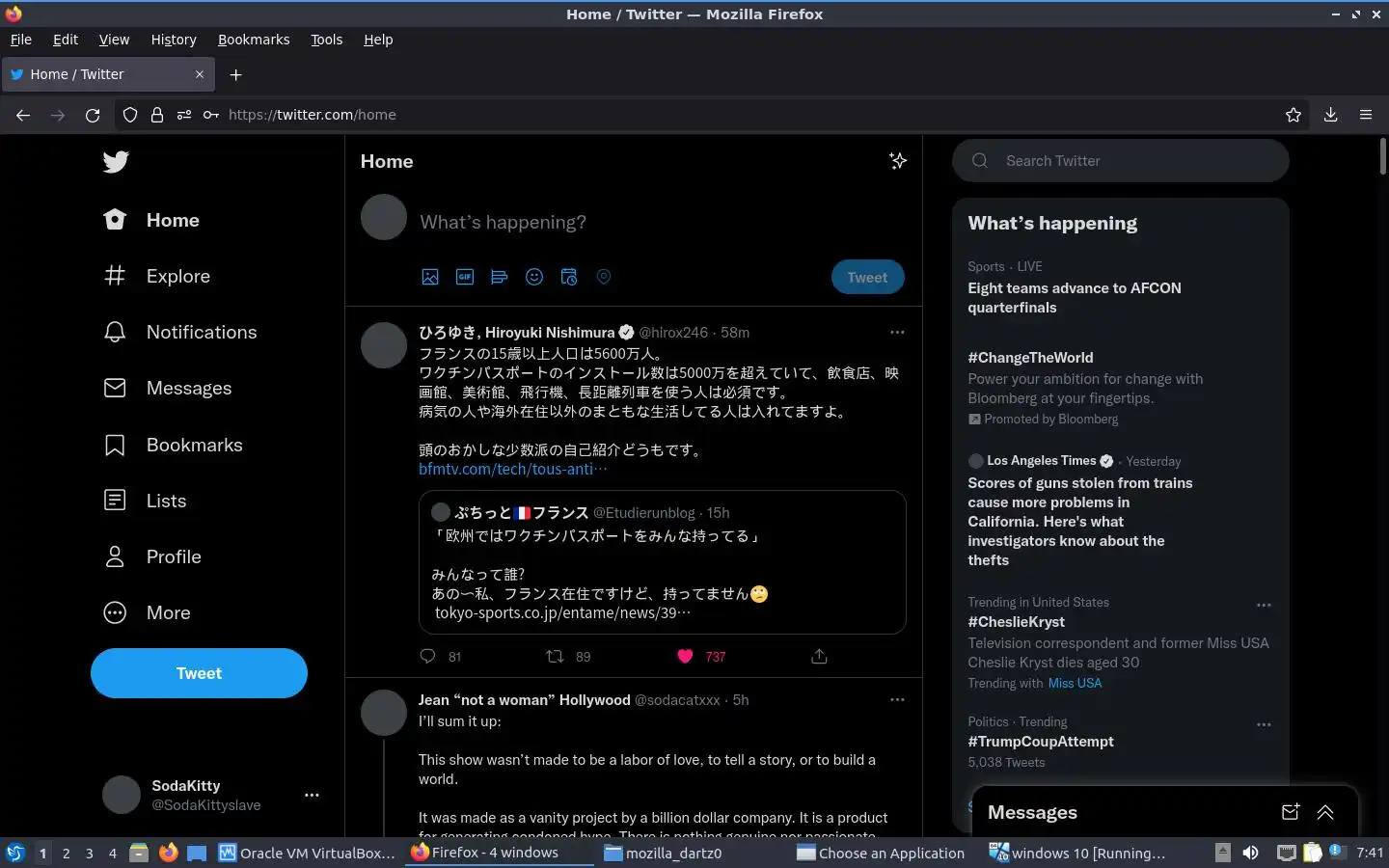Reload the current page
The height and width of the screenshot is (868, 1389).
tap(93, 115)
